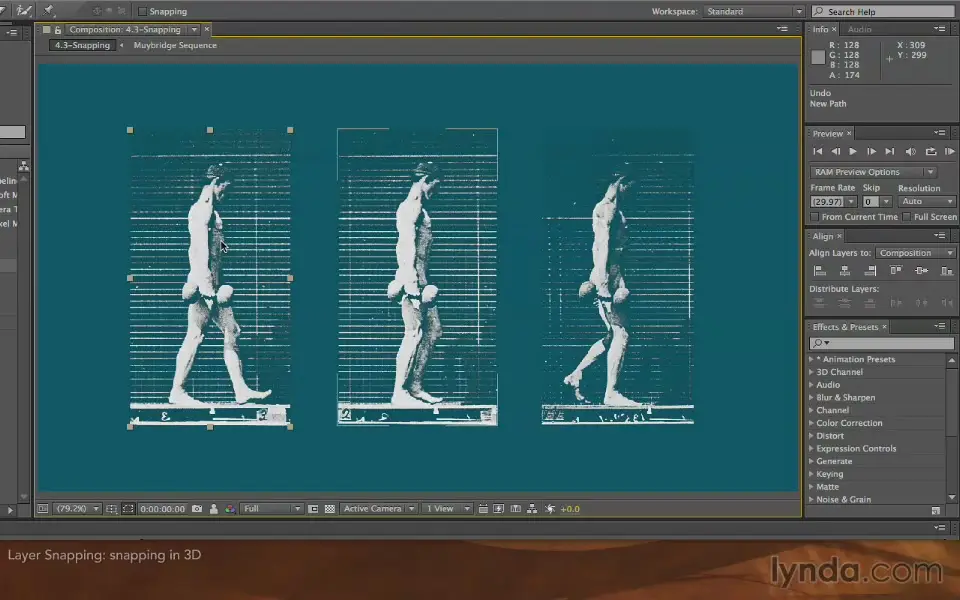Align layers to bottom edge
Screen dimensions: 960x600
947,271
